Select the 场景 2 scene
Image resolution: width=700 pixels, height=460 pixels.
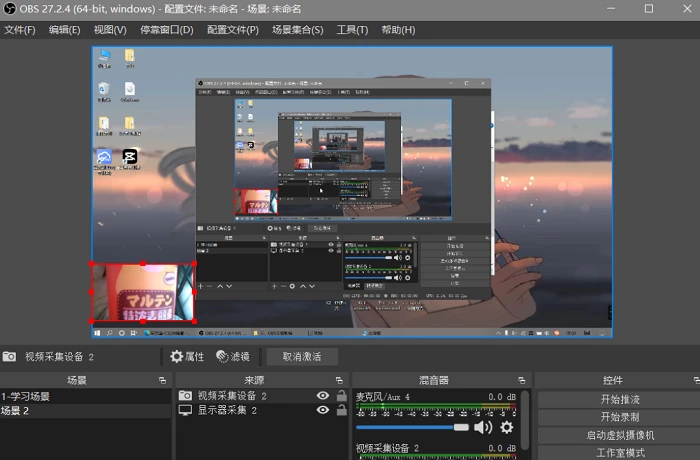click(85, 410)
